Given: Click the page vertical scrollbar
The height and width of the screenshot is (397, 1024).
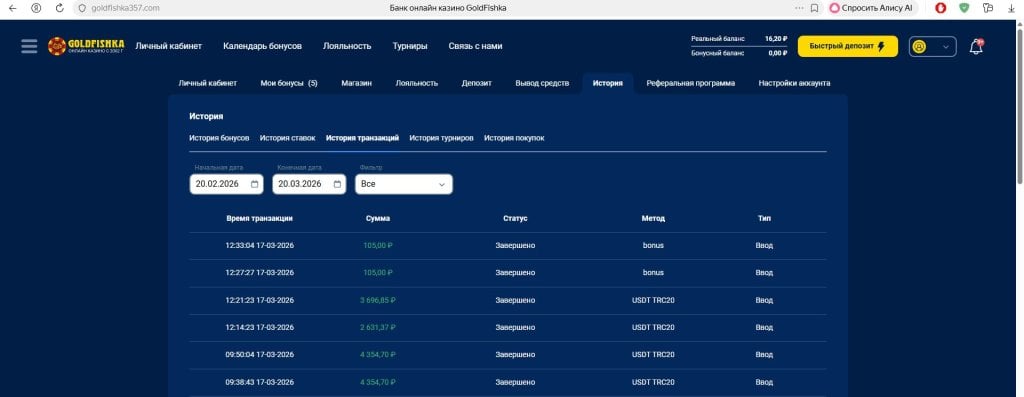Looking at the screenshot, I should pyautogui.click(x=1019, y=98).
